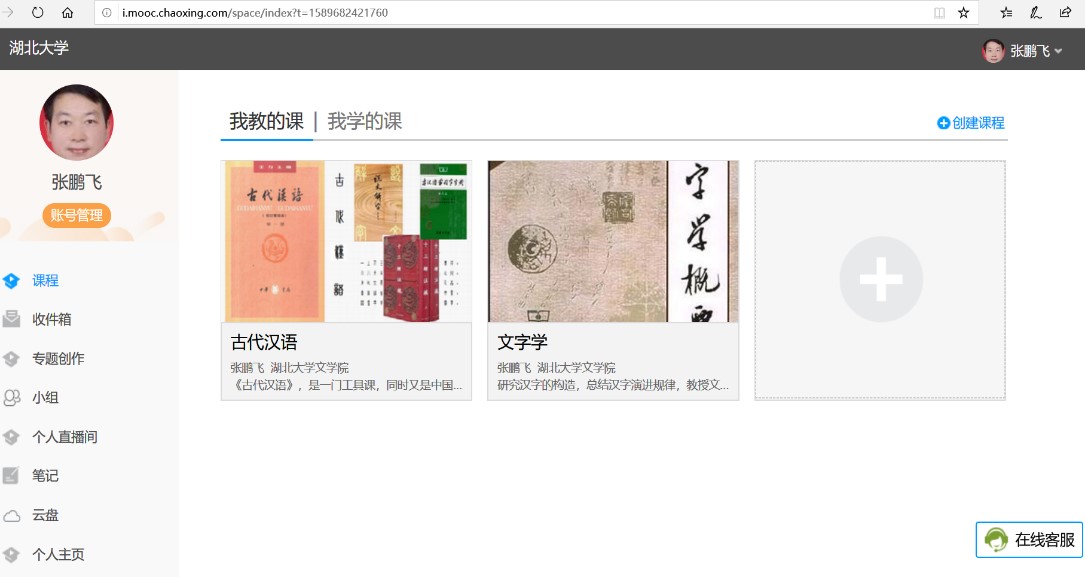Click the browser refresh icon
Viewport: 1085px width, 577px height.
pyautogui.click(x=38, y=13)
